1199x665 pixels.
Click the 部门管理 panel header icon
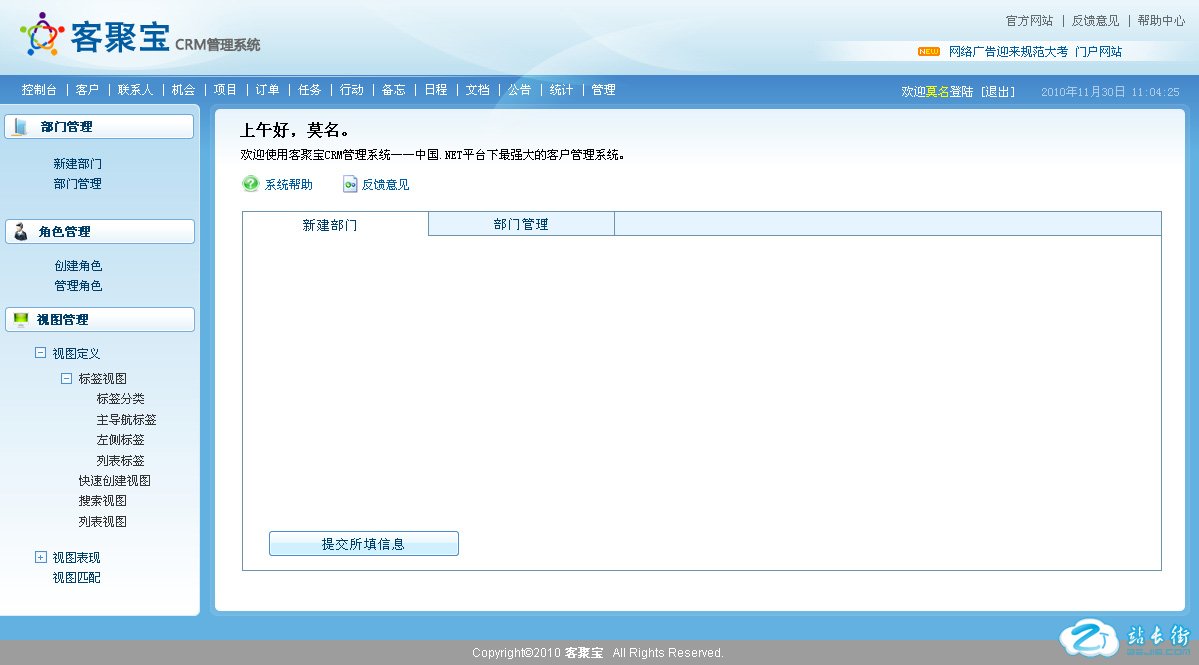click(x=21, y=127)
